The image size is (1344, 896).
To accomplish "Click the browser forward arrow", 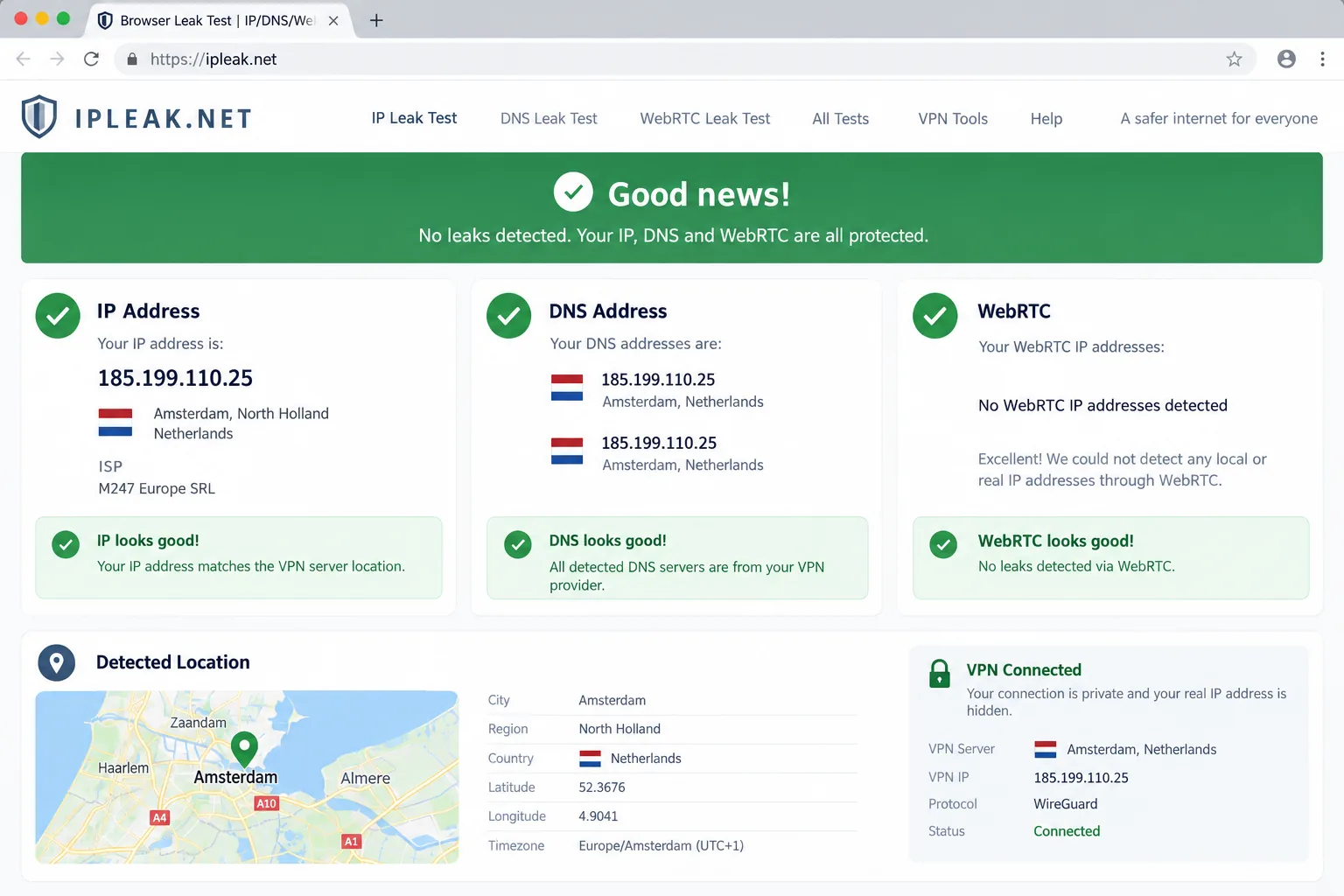I will (57, 59).
